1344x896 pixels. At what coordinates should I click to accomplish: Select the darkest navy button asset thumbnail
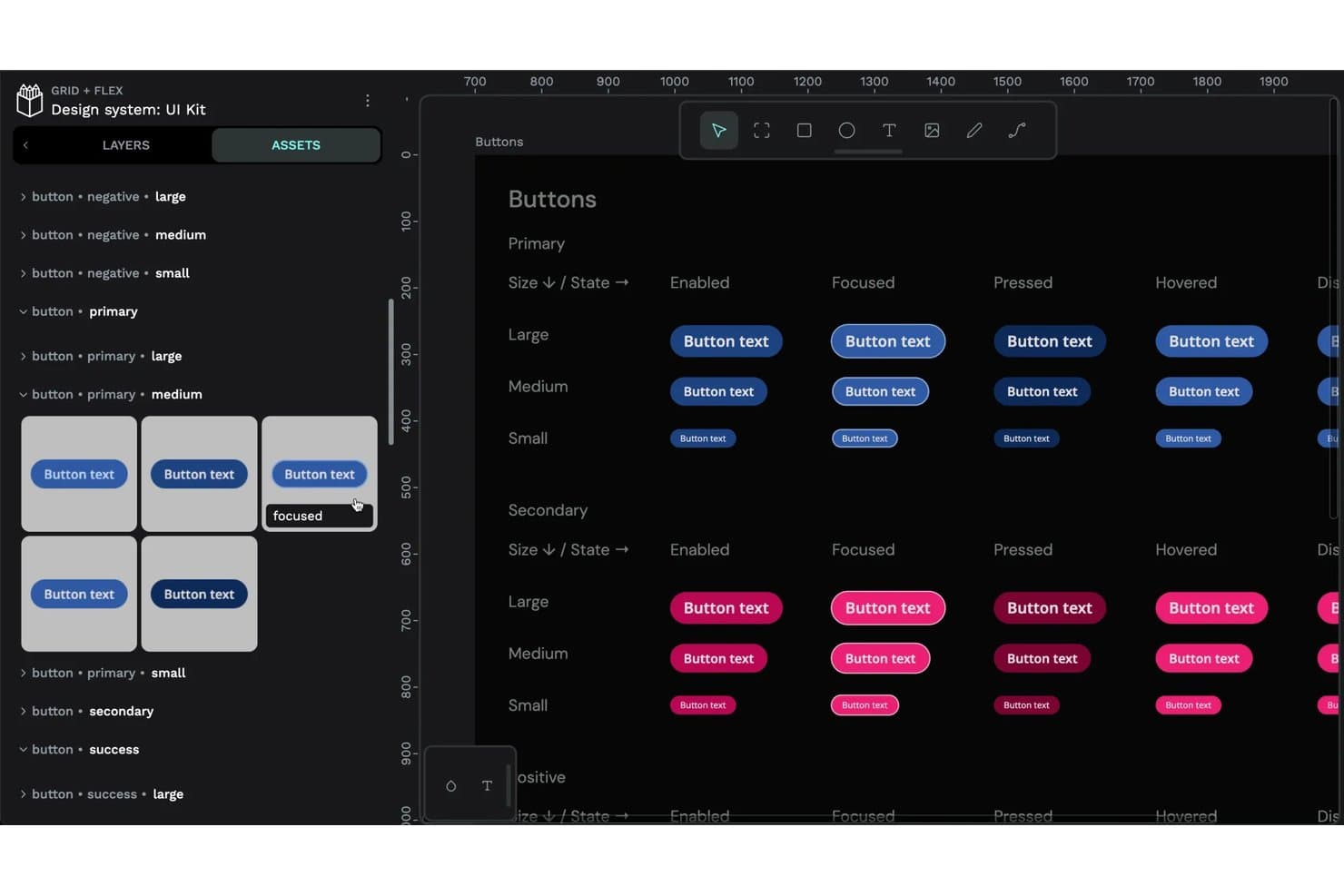(199, 594)
